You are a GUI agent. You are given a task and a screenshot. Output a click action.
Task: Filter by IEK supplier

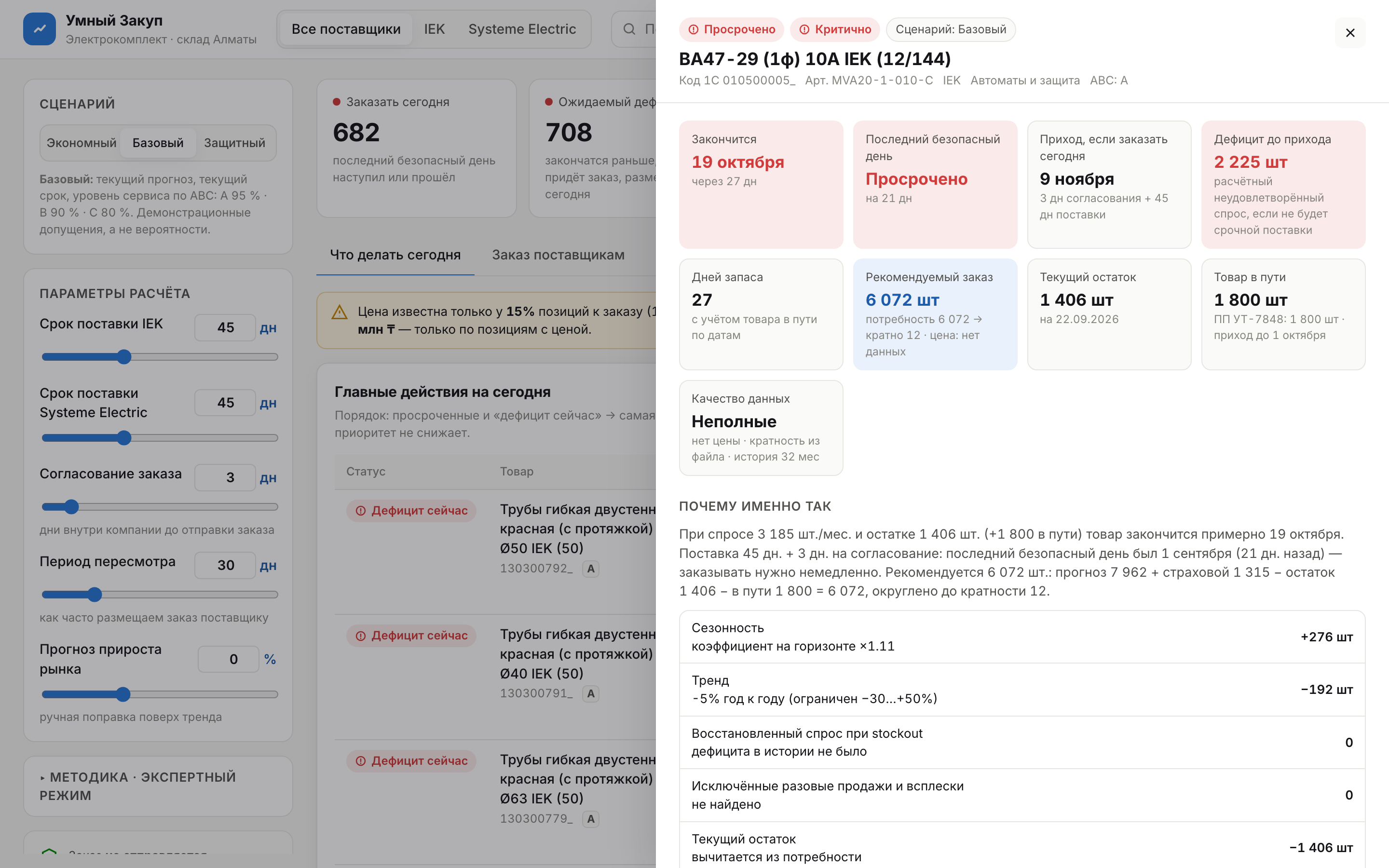click(x=435, y=29)
